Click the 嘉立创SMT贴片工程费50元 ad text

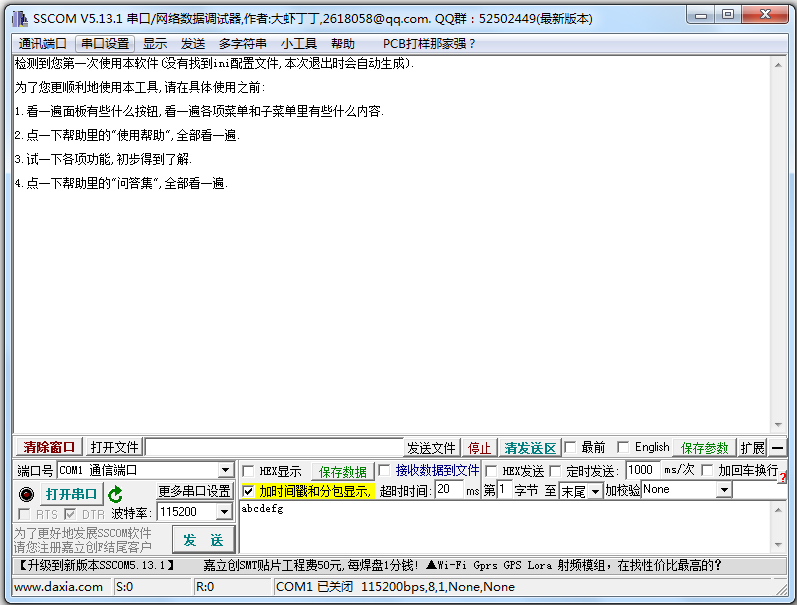click(x=311, y=565)
